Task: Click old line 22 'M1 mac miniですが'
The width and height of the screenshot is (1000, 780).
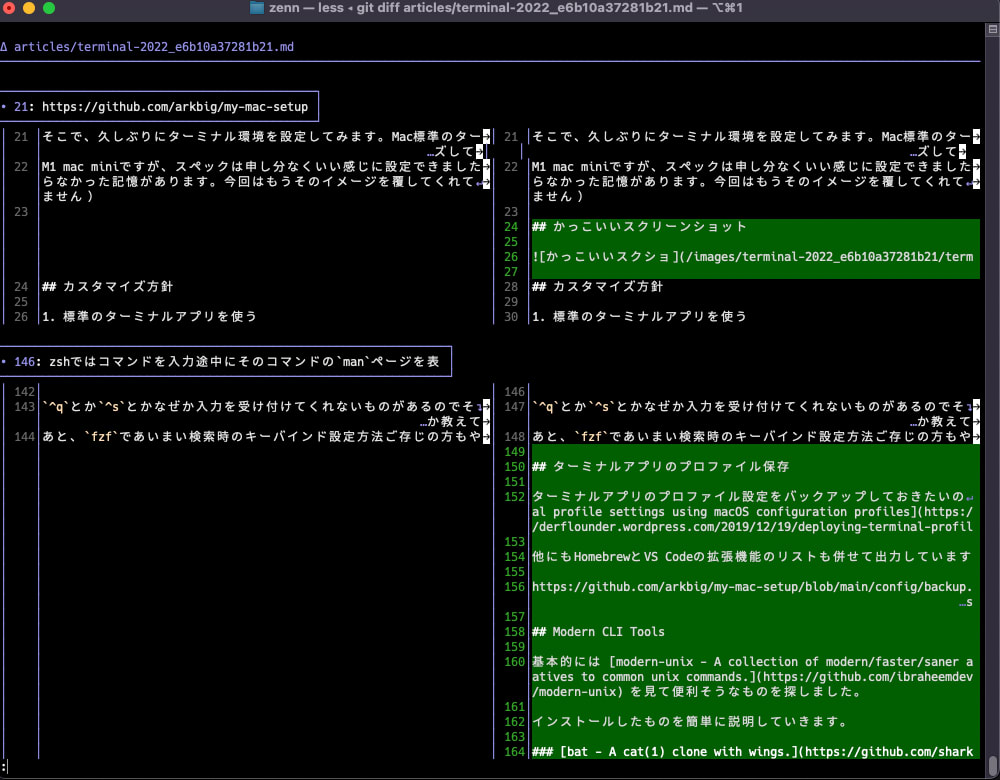Action: [x=262, y=166]
